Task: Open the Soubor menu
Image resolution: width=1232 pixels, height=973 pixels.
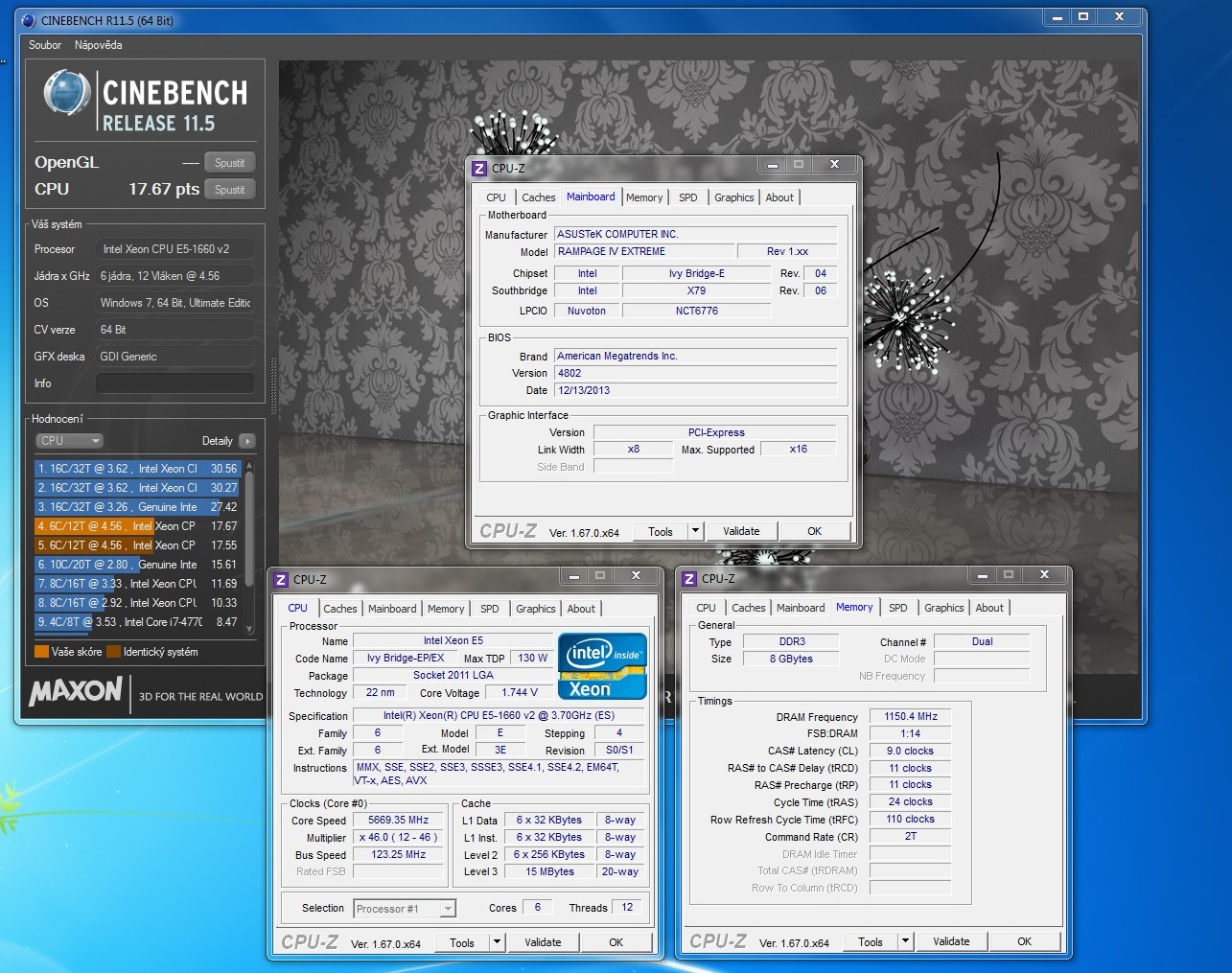Action: pyautogui.click(x=45, y=45)
